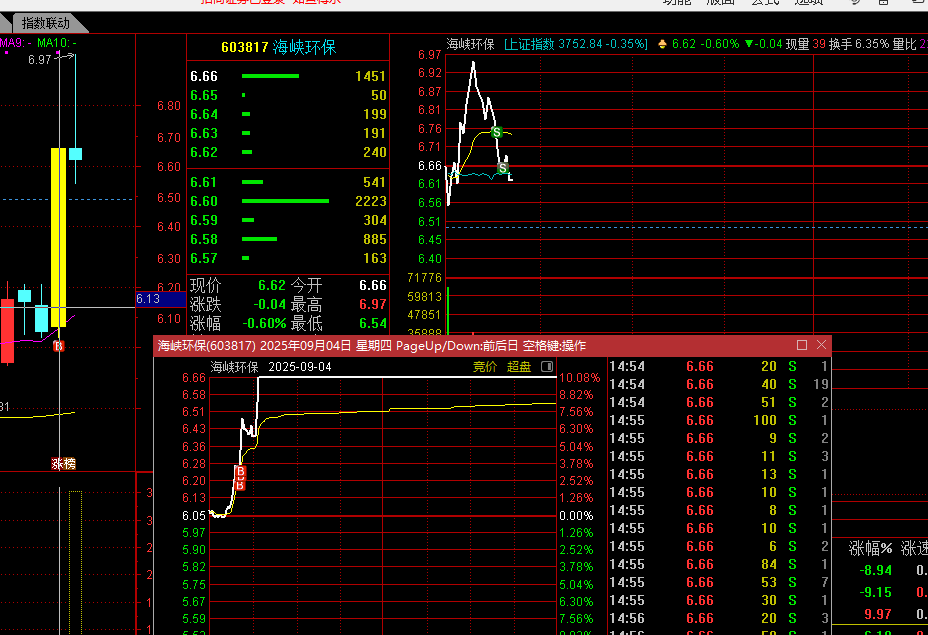Screen dimensions: 928x635
Task: Click the 涨幅 value -0.60%
Action: [x=264, y=323]
